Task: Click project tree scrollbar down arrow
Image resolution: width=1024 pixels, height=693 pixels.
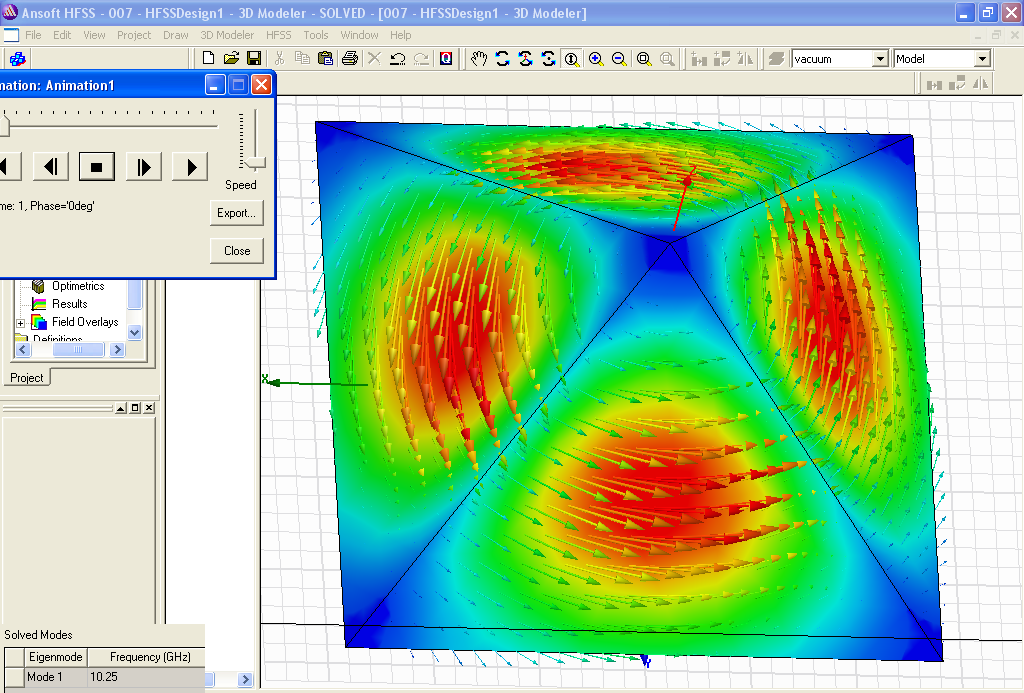Action: (135, 332)
